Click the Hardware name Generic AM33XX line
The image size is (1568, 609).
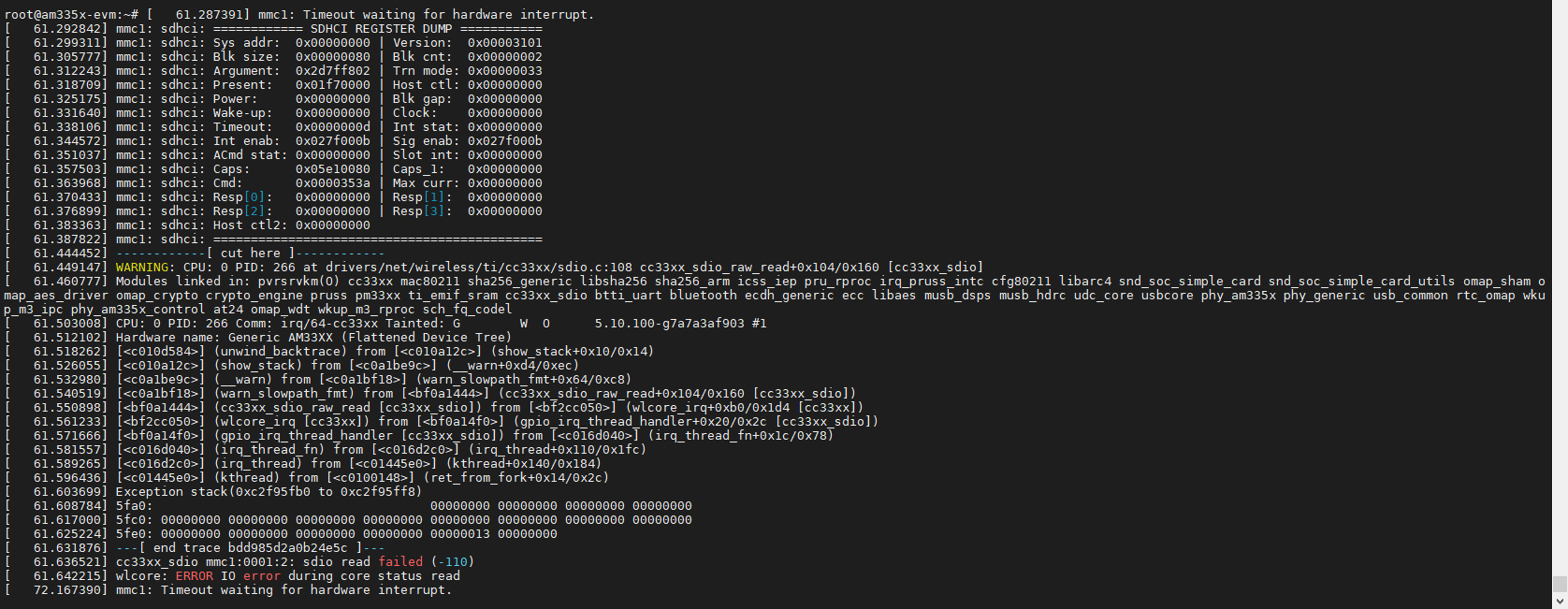point(313,338)
